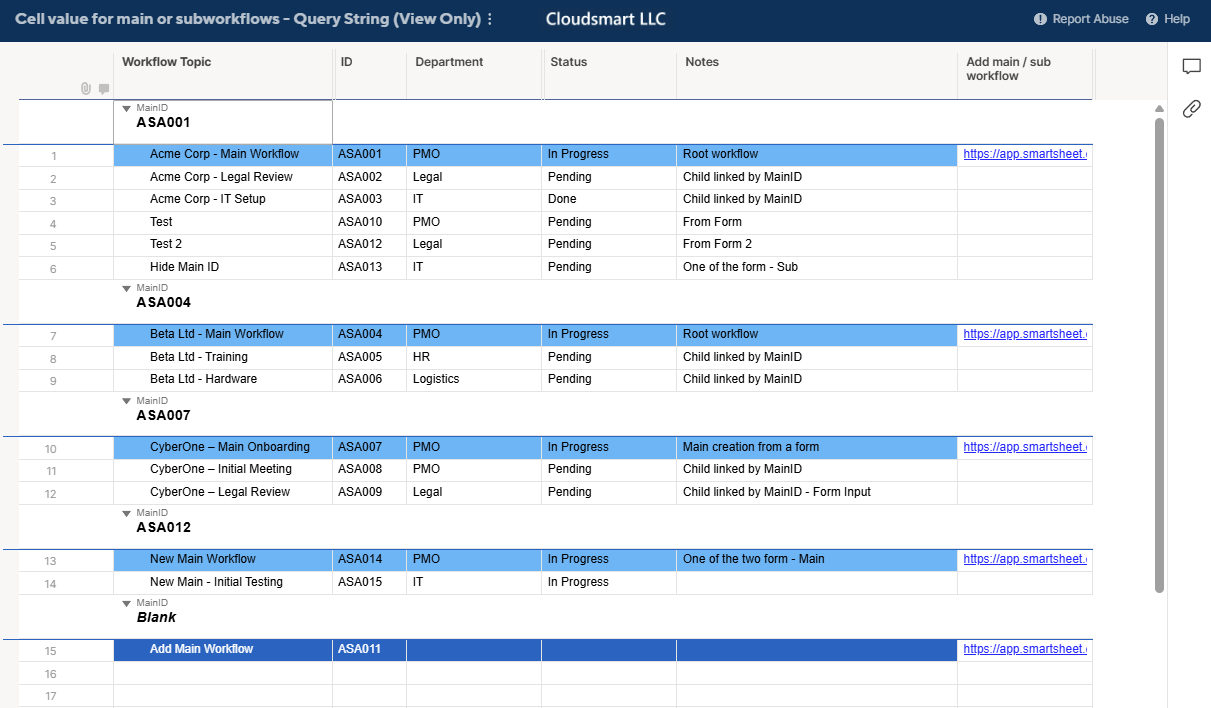The height and width of the screenshot is (708, 1211).
Task: Click the ASA001 group heading
Action: pos(163,123)
